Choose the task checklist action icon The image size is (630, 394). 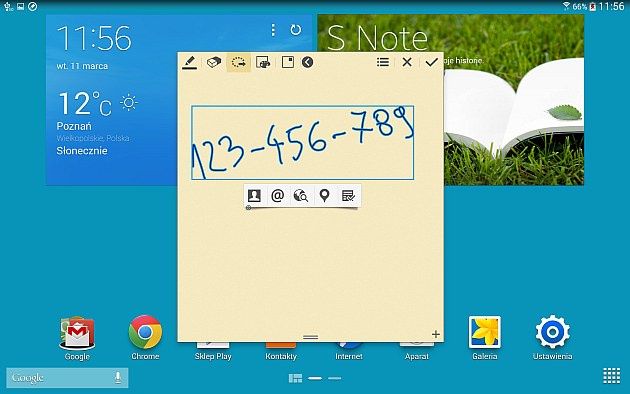[x=348, y=196]
